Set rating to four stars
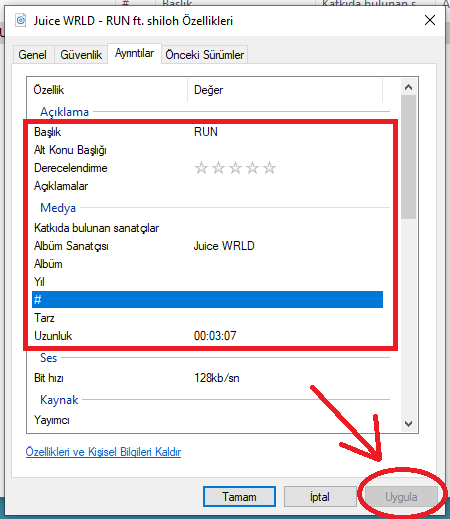The height and width of the screenshot is (519, 450). 252,168
